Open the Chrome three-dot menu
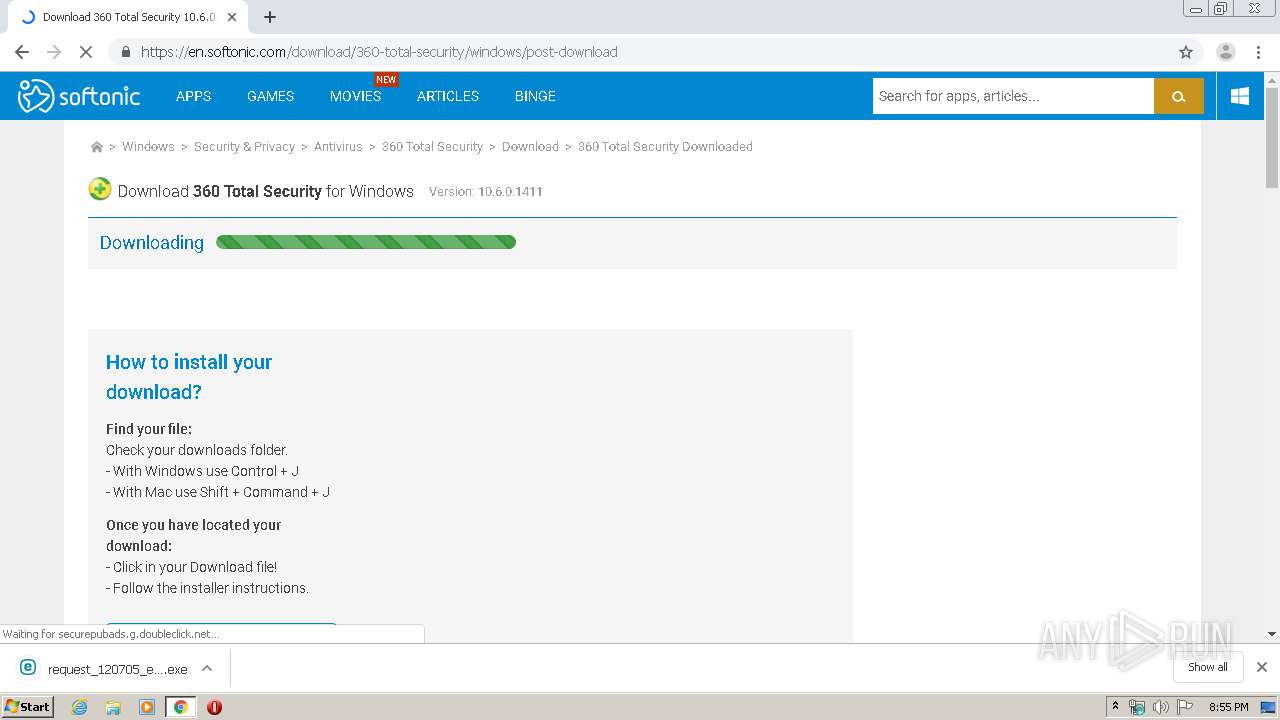1280x720 pixels. (x=1256, y=52)
